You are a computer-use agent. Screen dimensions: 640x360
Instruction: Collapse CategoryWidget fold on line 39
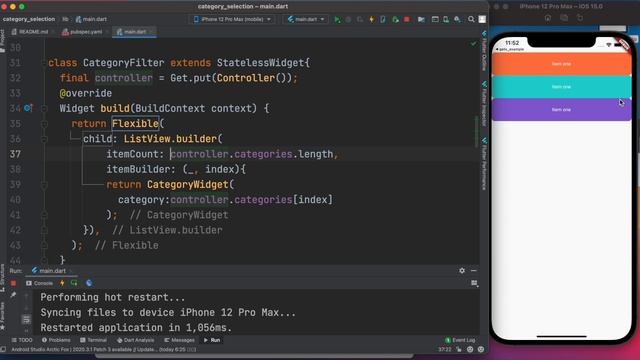[44, 184]
